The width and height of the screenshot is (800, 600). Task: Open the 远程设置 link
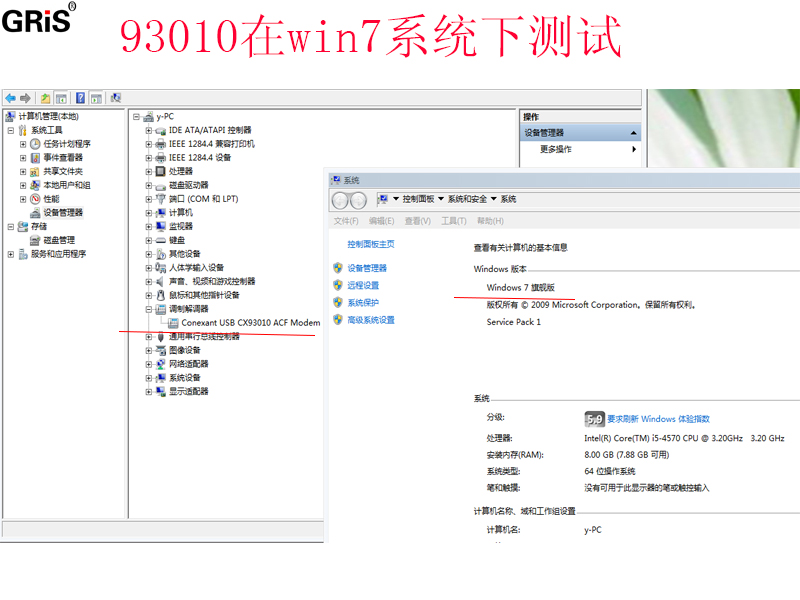point(363,286)
